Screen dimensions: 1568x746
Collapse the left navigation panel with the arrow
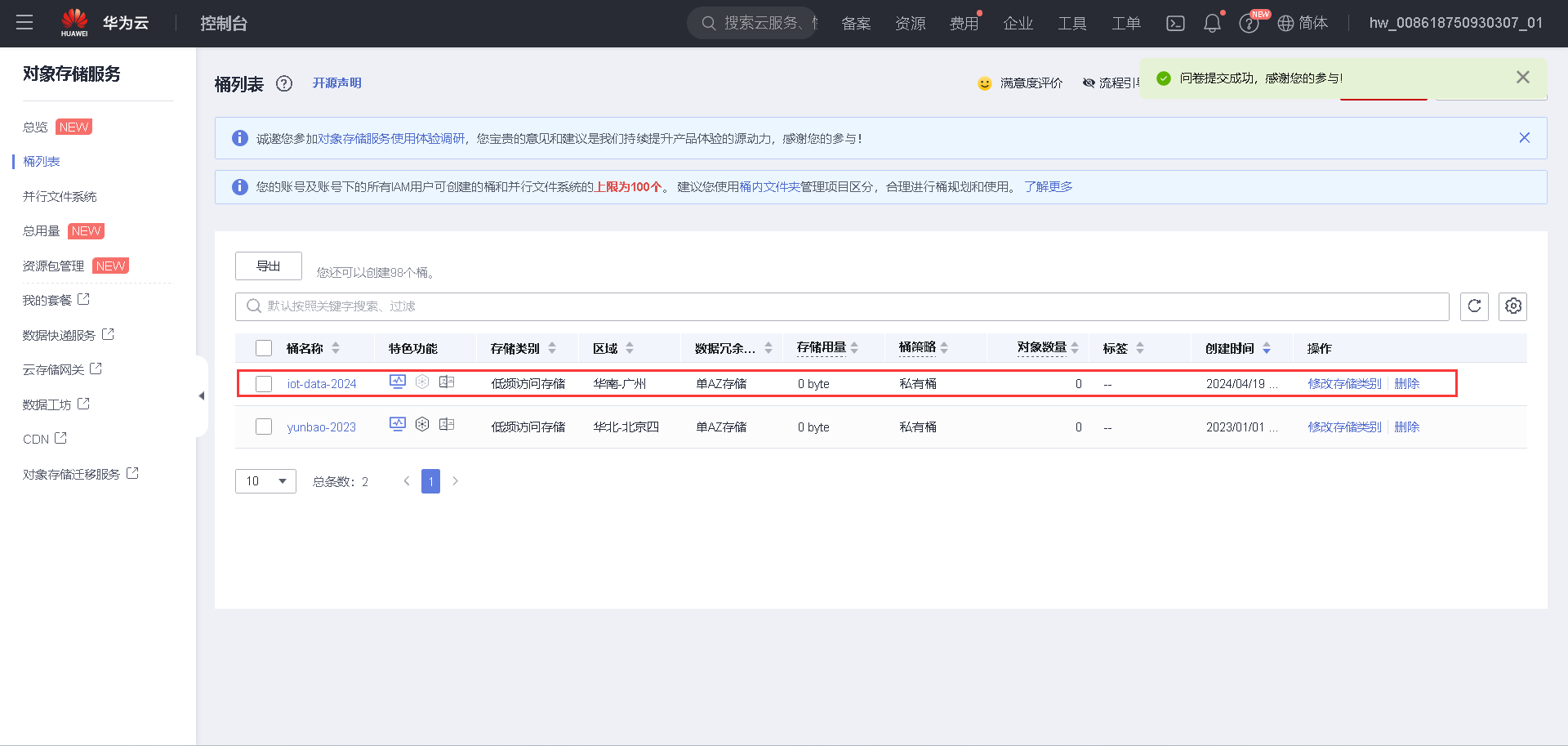[x=201, y=395]
